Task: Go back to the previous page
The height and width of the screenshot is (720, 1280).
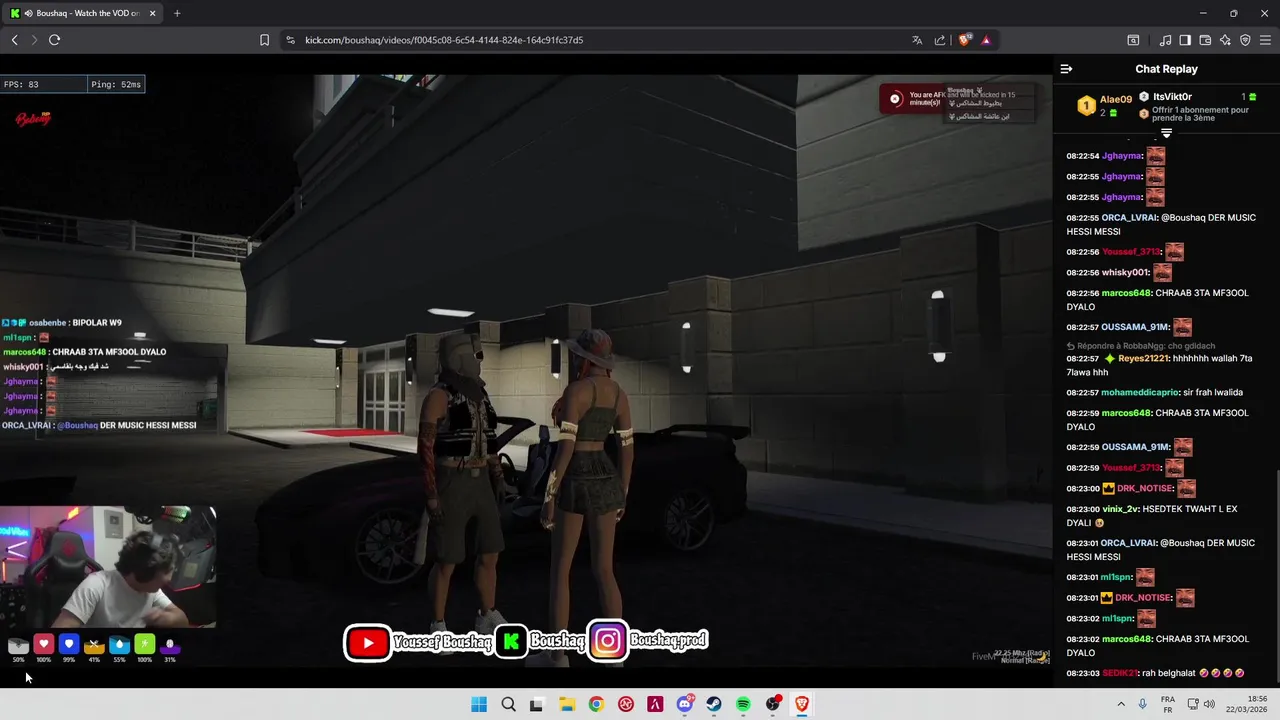Action: [14, 40]
